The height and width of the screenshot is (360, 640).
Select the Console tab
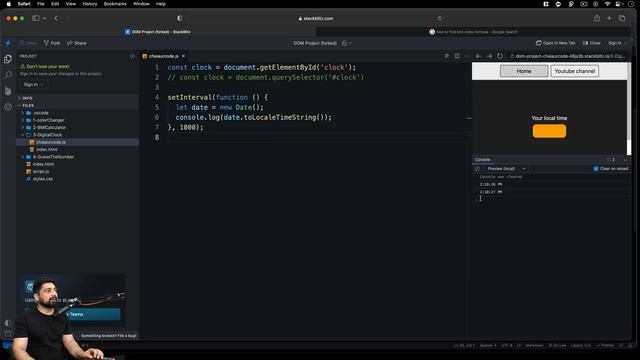[x=483, y=160]
